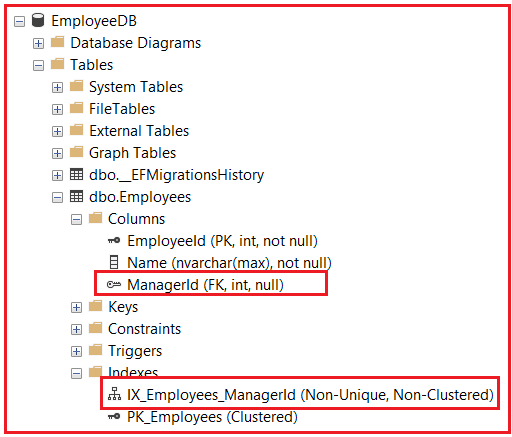Click the FileTables folder icon
The image size is (512, 437).
click(x=77, y=108)
